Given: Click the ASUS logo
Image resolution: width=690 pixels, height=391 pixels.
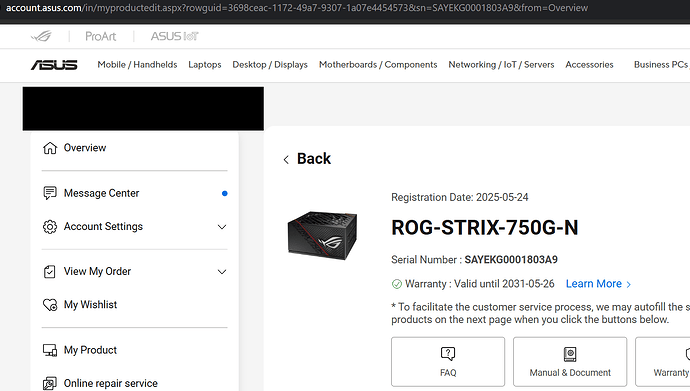Looking at the screenshot, I should click(x=54, y=65).
